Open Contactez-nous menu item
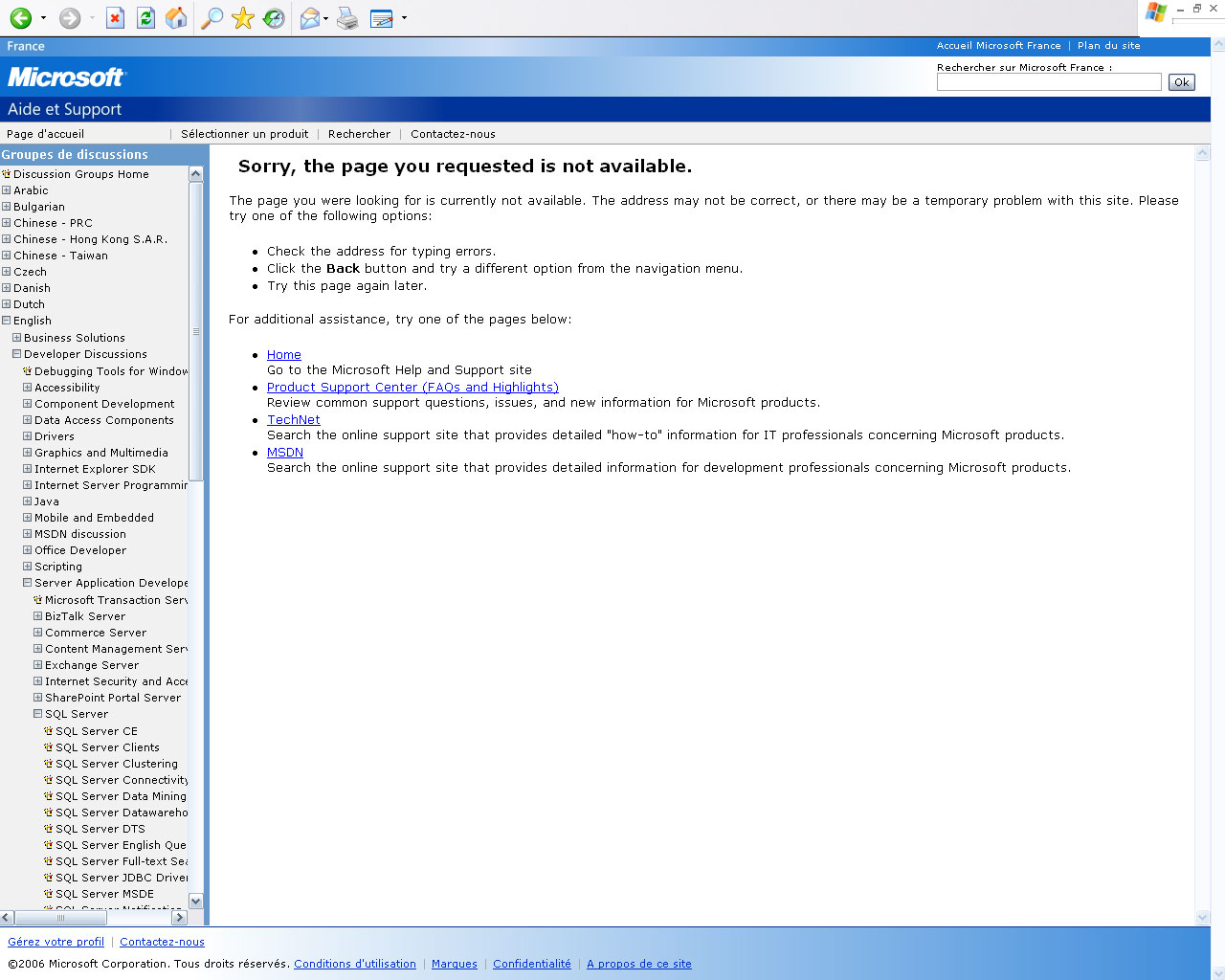Image resolution: width=1225 pixels, height=980 pixels. [x=453, y=134]
